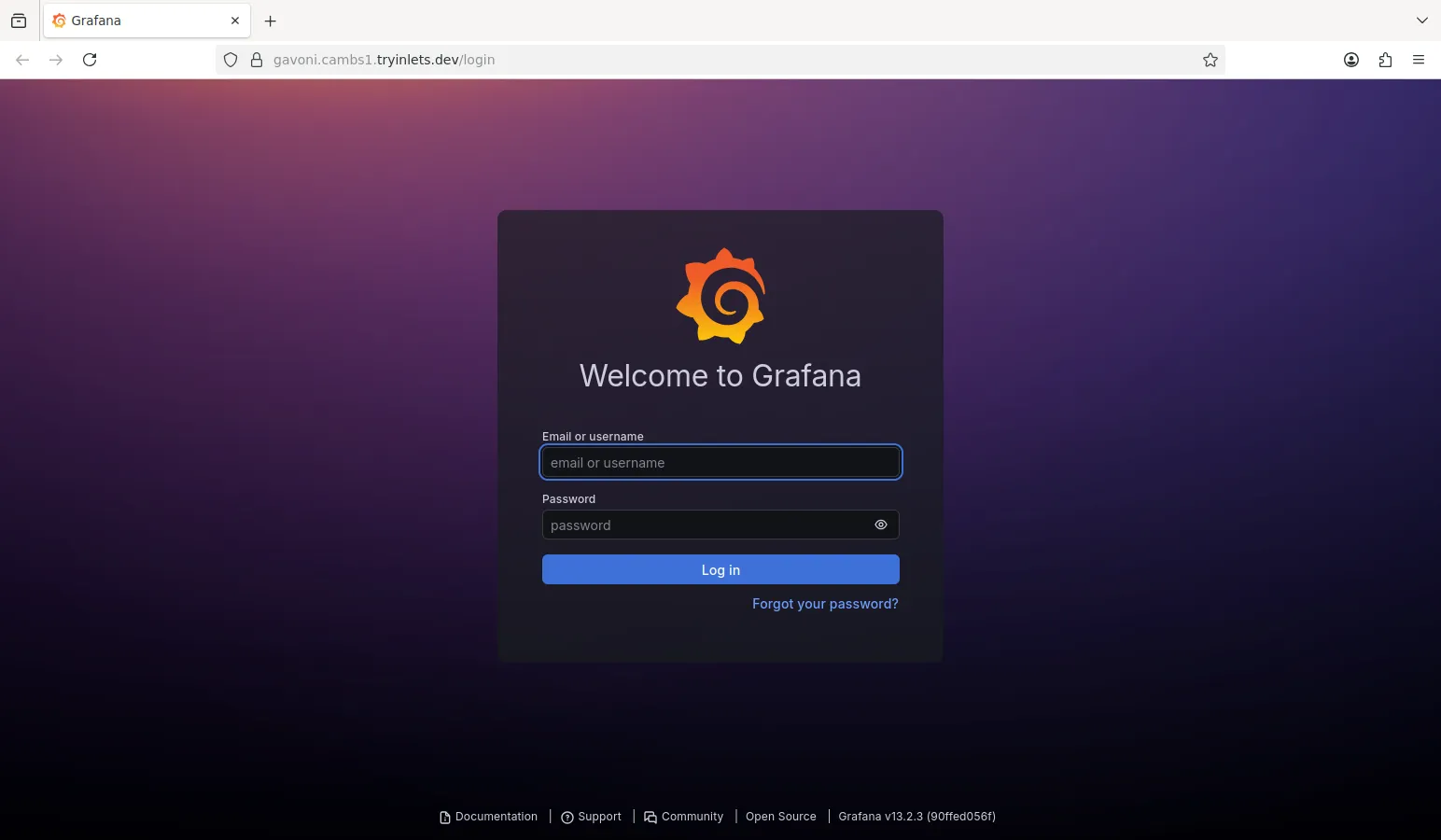Click the Grafana logo on the login card
The image size is (1441, 840).
[x=720, y=296]
